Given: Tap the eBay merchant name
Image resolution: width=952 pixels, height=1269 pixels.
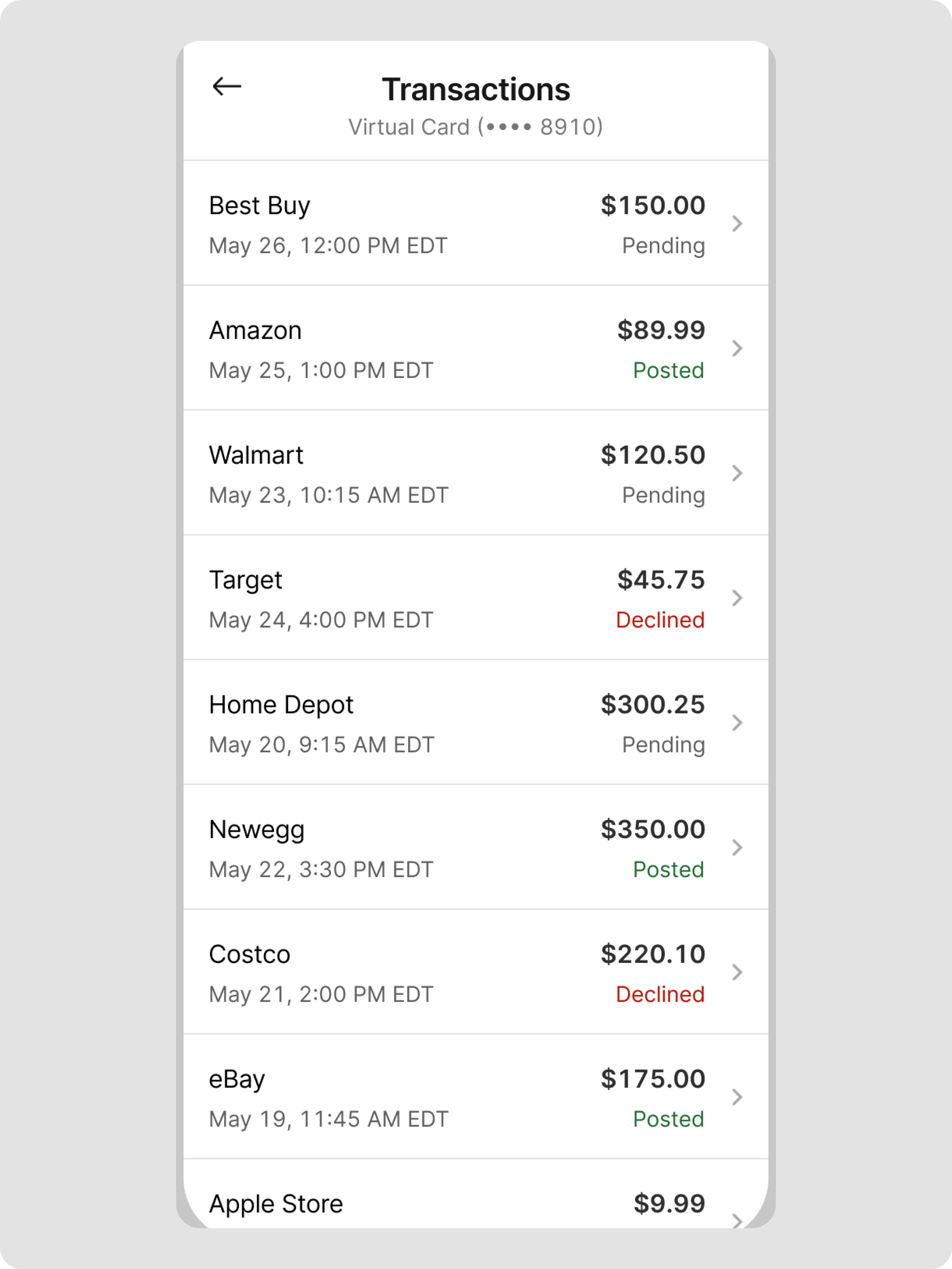Looking at the screenshot, I should pyautogui.click(x=237, y=1080).
